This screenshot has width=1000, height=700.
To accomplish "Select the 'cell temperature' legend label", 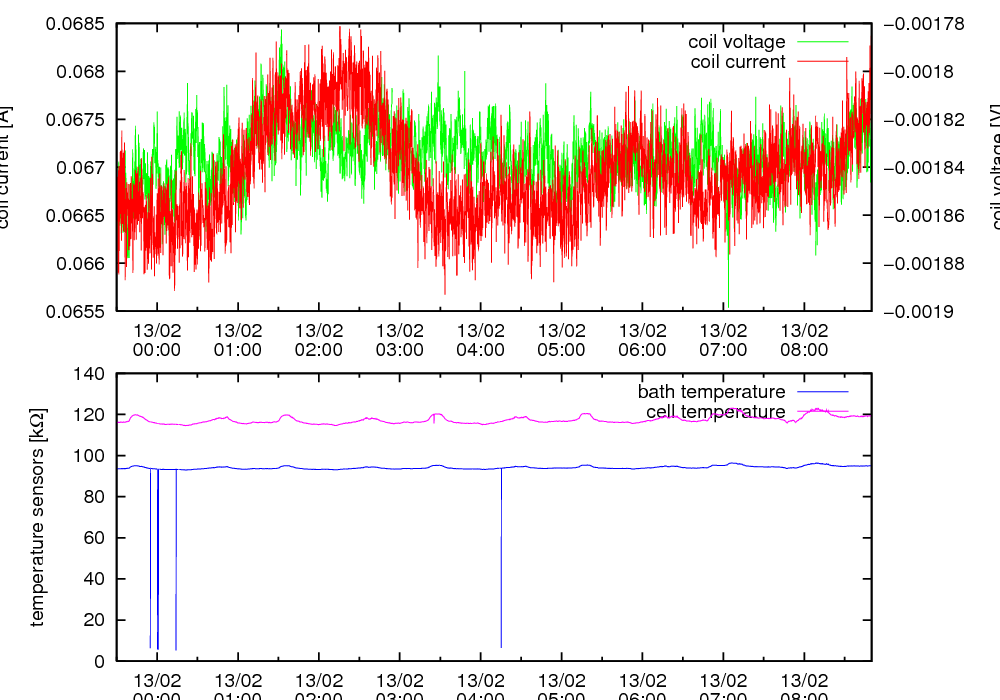I will click(x=715, y=411).
